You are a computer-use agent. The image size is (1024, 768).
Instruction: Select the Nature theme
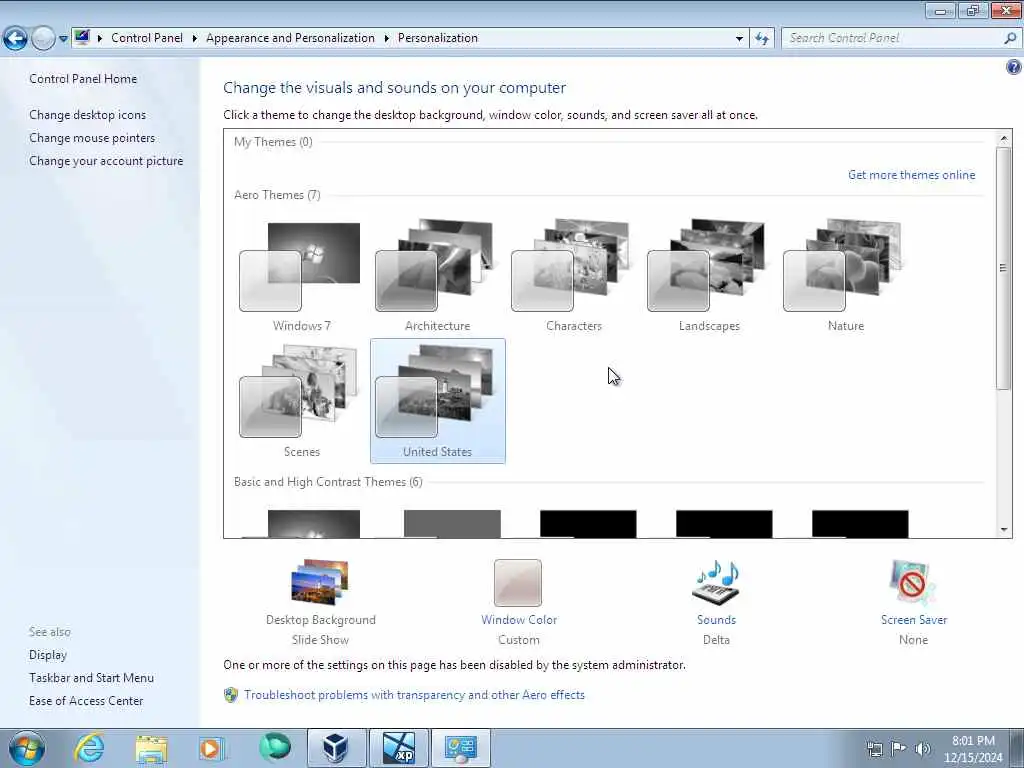[x=845, y=274]
